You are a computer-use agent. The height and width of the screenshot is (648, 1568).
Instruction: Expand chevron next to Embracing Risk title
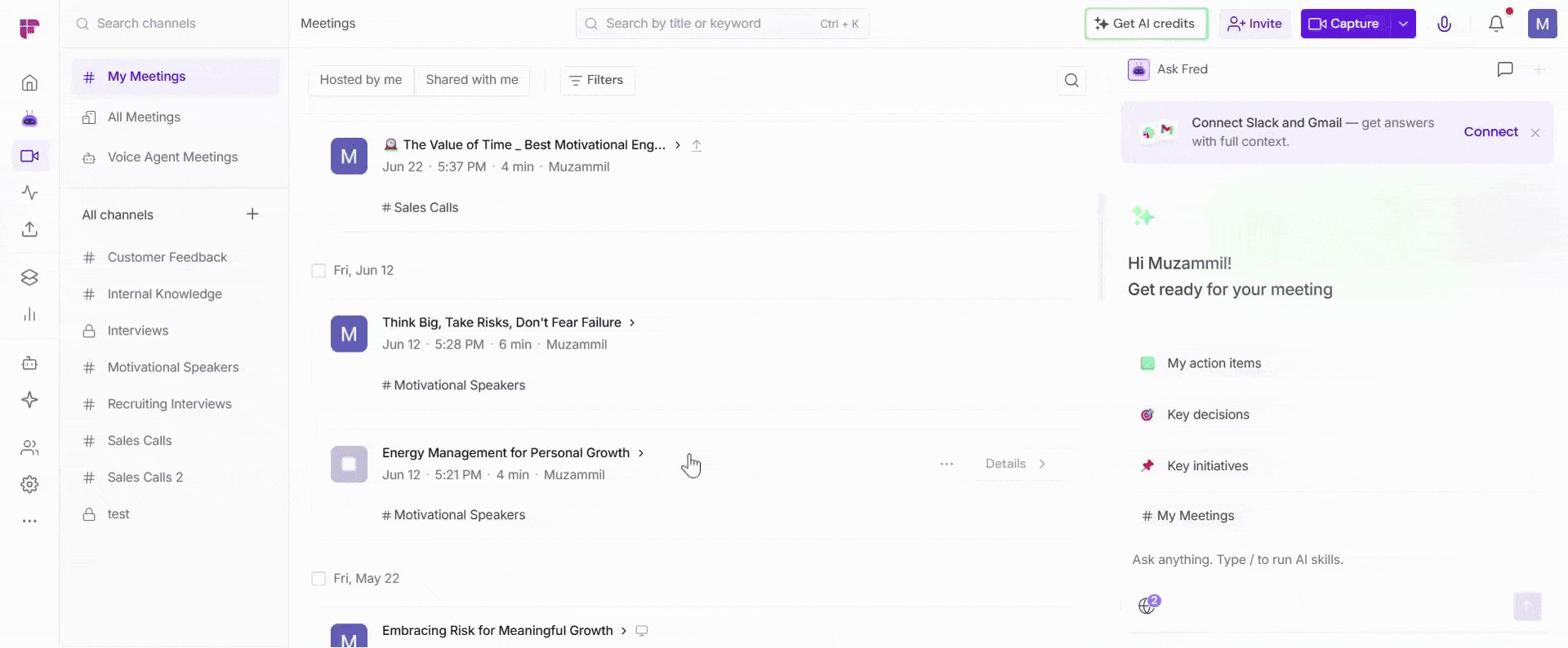click(624, 631)
